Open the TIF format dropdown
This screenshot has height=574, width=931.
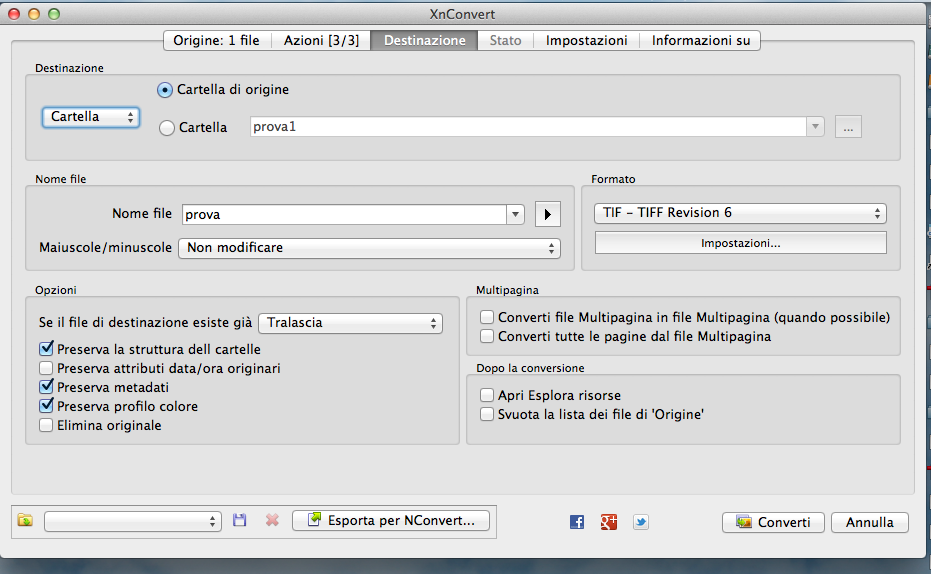pyautogui.click(x=740, y=213)
